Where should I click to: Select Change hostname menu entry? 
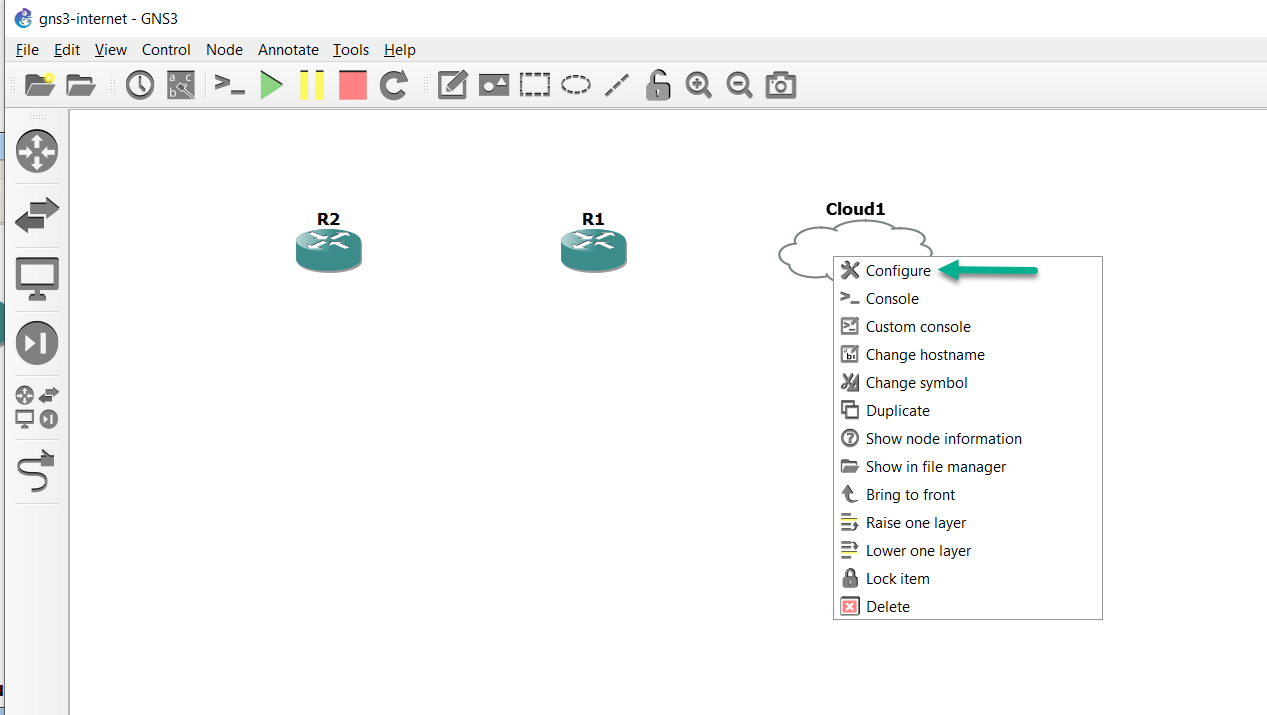coord(968,355)
